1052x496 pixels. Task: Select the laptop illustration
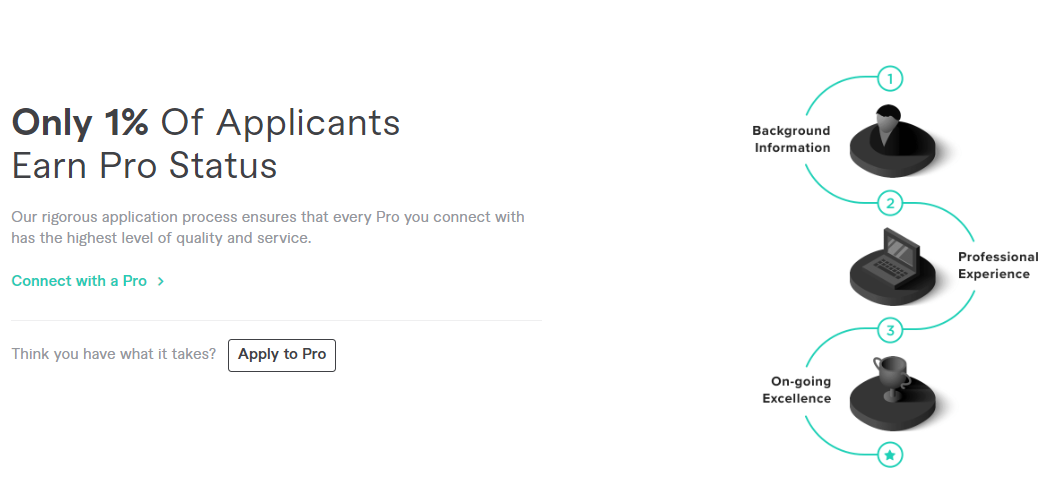892,267
